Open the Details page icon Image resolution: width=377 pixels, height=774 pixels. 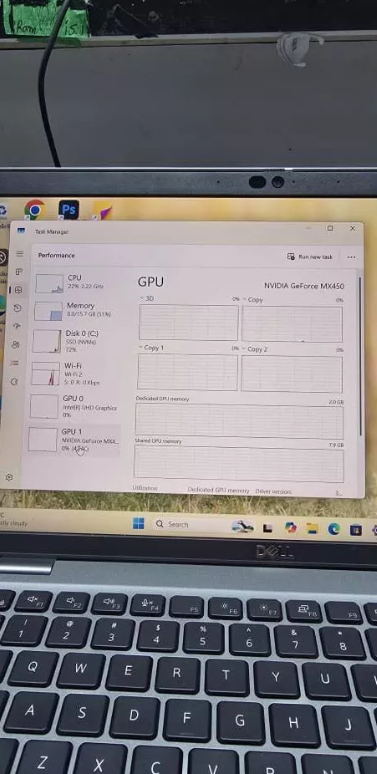(x=15, y=363)
